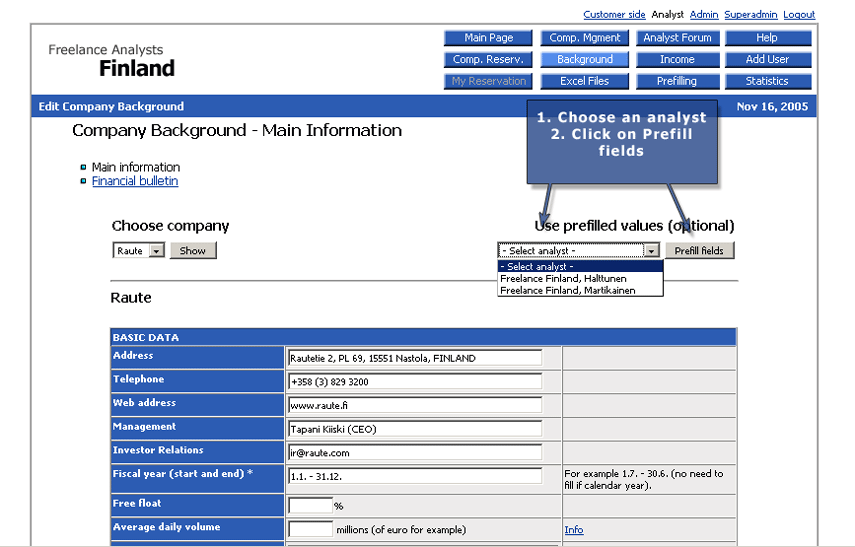Select Freelance Finland, Martikainen option
The height and width of the screenshot is (547, 855).
(580, 291)
